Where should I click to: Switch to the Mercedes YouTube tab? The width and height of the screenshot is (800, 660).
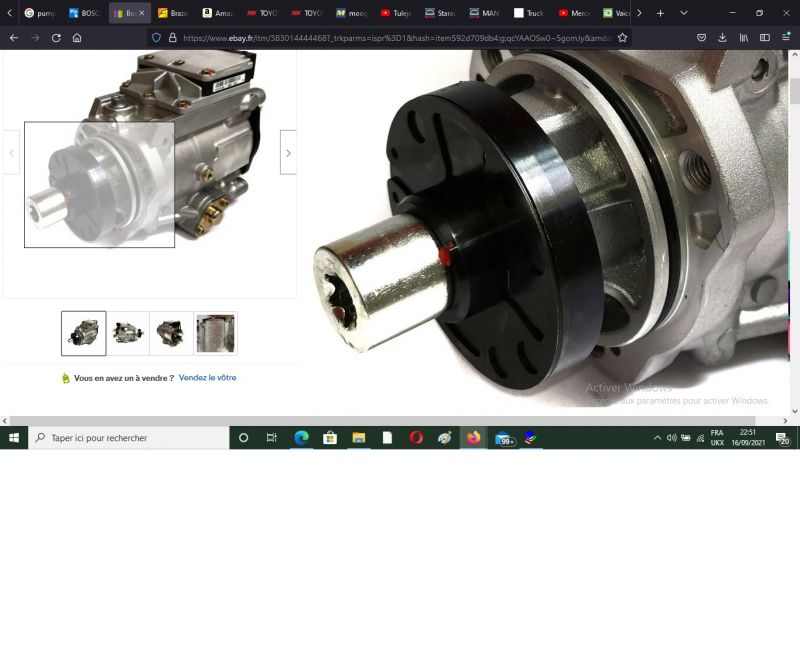[573, 13]
